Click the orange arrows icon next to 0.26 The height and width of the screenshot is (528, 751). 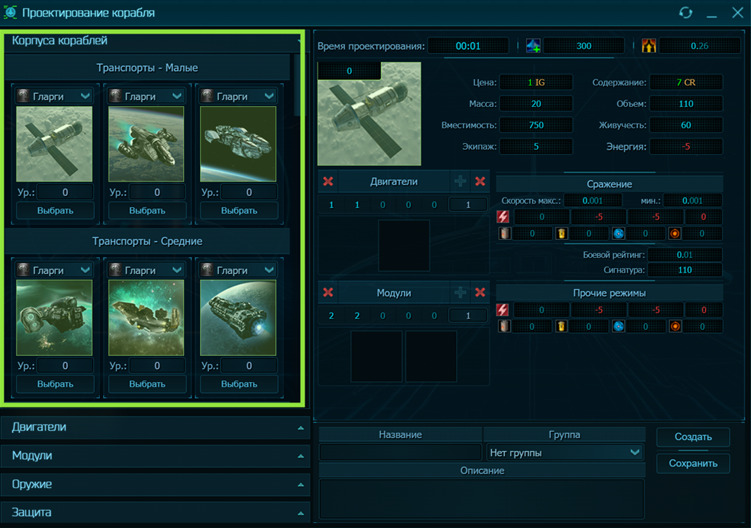(x=648, y=46)
